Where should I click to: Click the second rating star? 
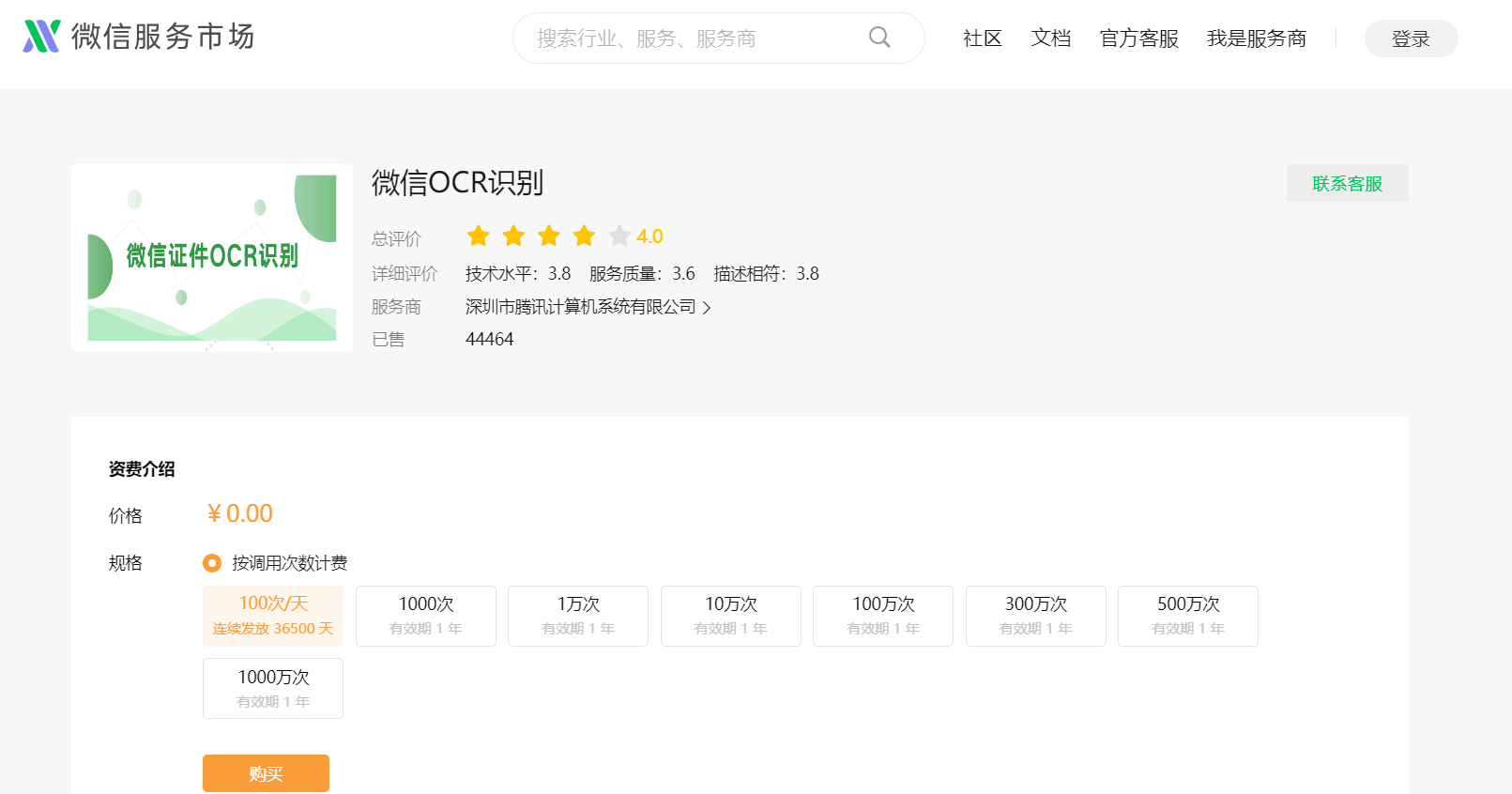pyautogui.click(x=513, y=236)
